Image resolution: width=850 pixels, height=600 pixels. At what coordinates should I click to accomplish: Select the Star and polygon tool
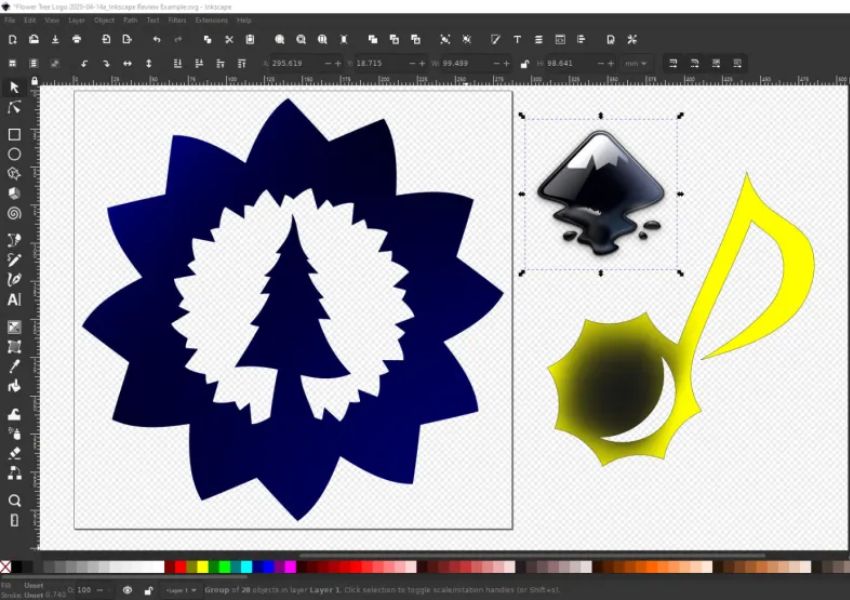click(14, 173)
